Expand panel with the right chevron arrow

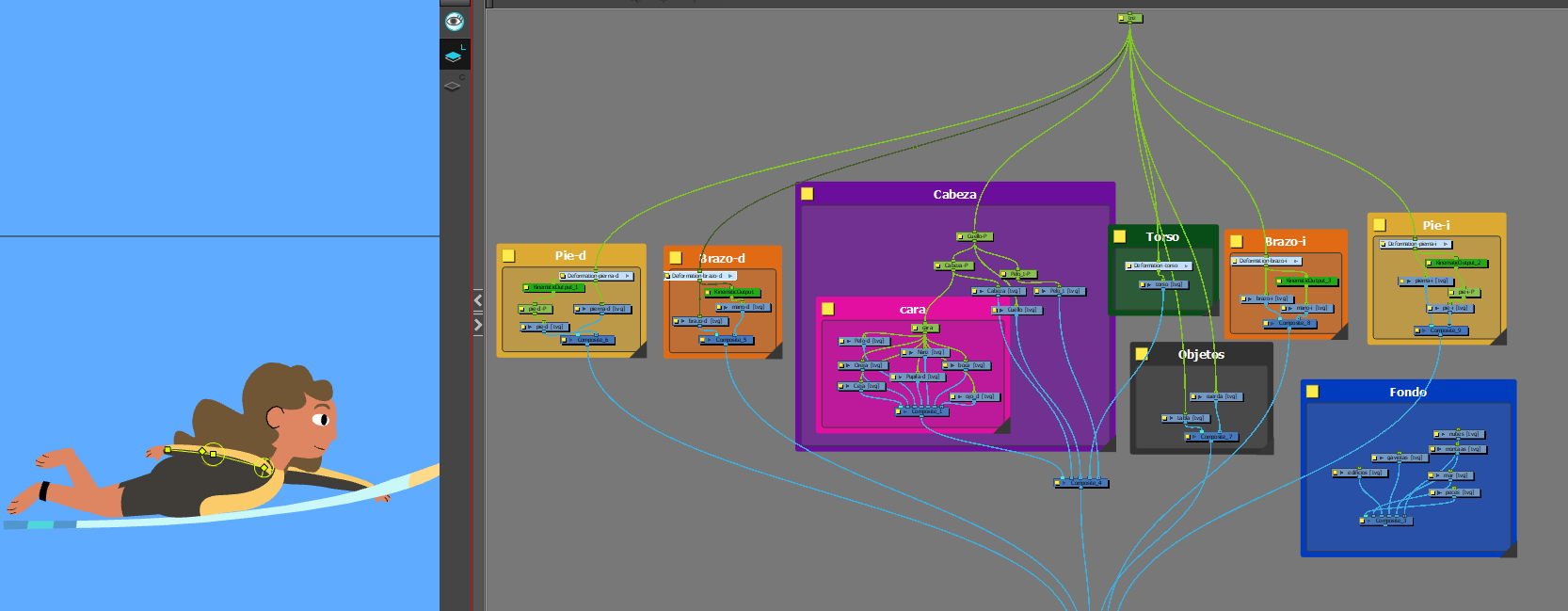click(478, 325)
